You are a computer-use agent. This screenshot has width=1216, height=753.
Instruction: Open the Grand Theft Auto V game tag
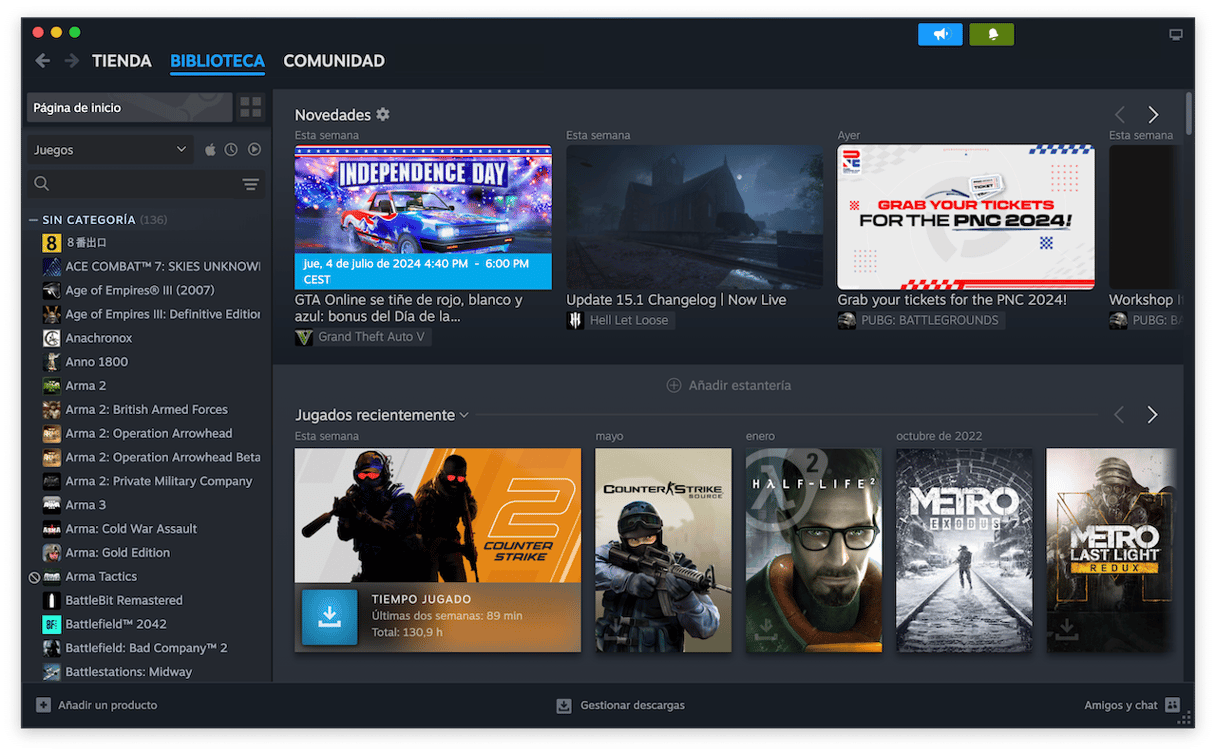(x=363, y=337)
